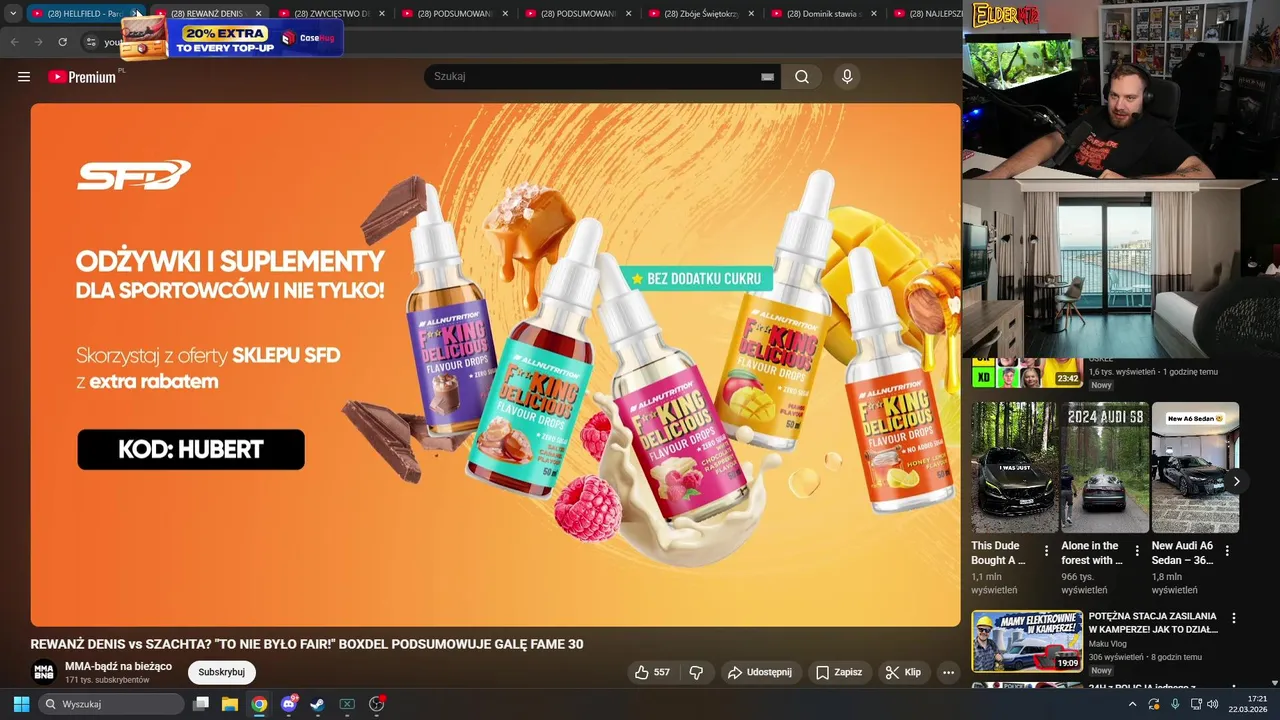Open site information icon in address bar

click(91, 42)
